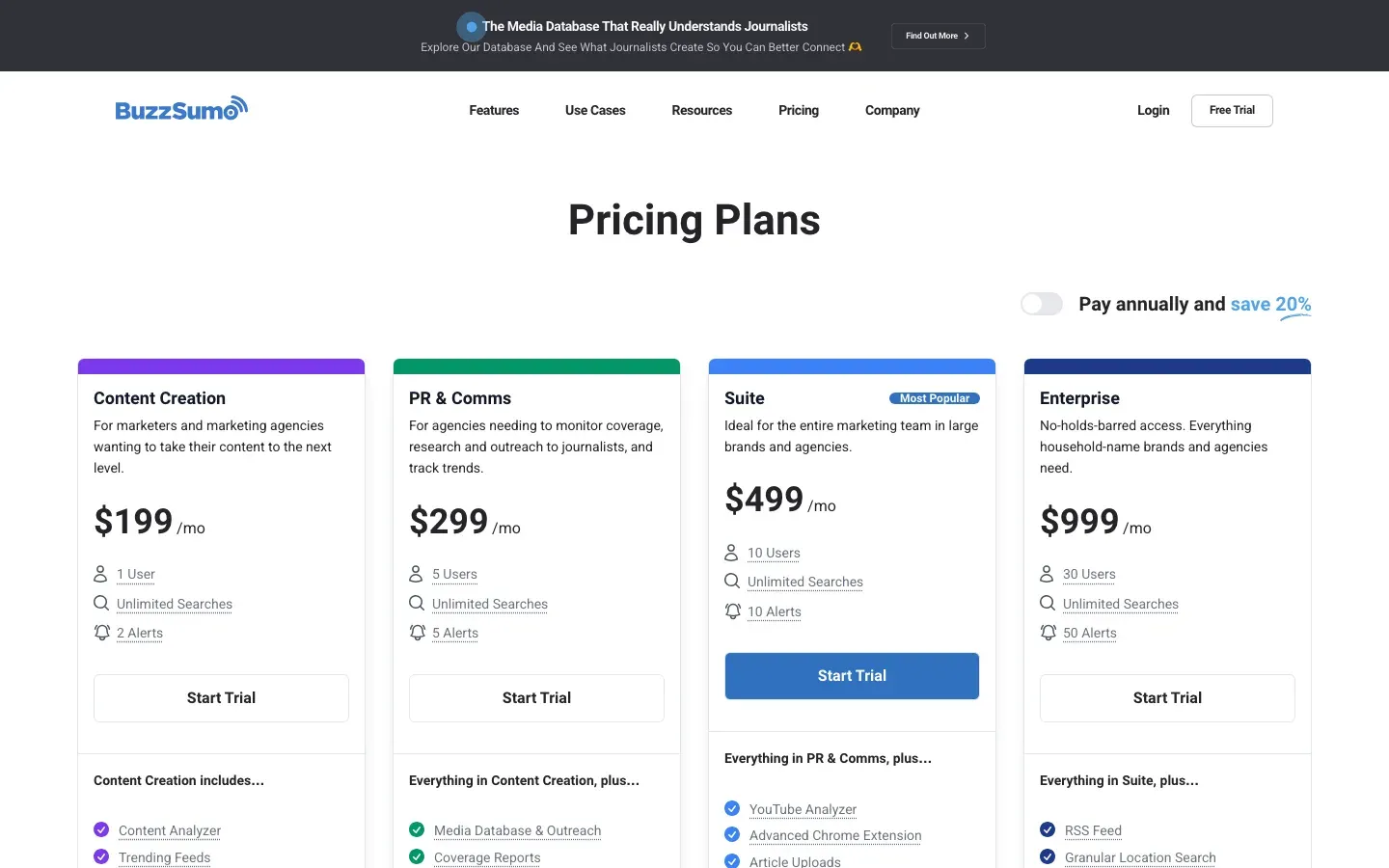Start Trial for the Suite plan
The width and height of the screenshot is (1389, 868).
(852, 676)
